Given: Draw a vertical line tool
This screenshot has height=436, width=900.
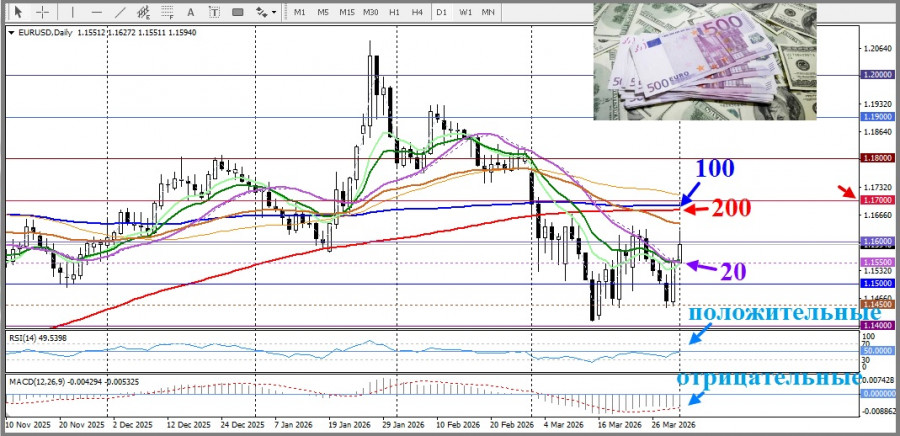Looking at the screenshot, I should [x=72, y=11].
